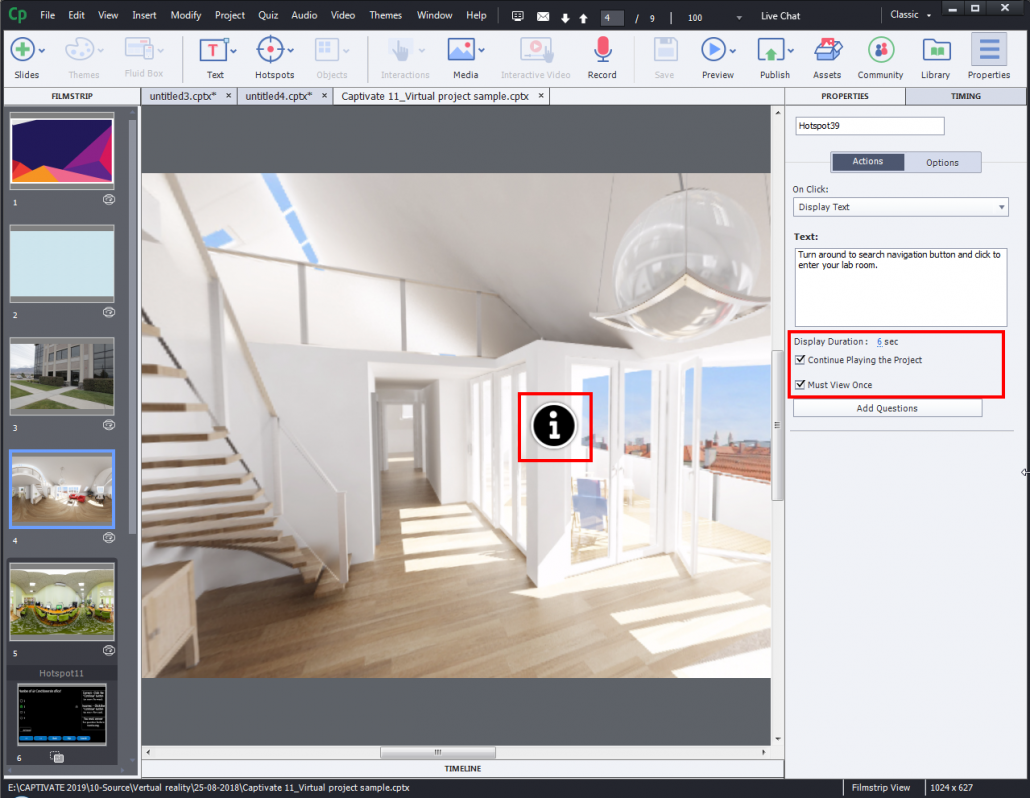Add a new slide using the Slides icon
Screen dimensions: 1030x798
(x=21, y=50)
